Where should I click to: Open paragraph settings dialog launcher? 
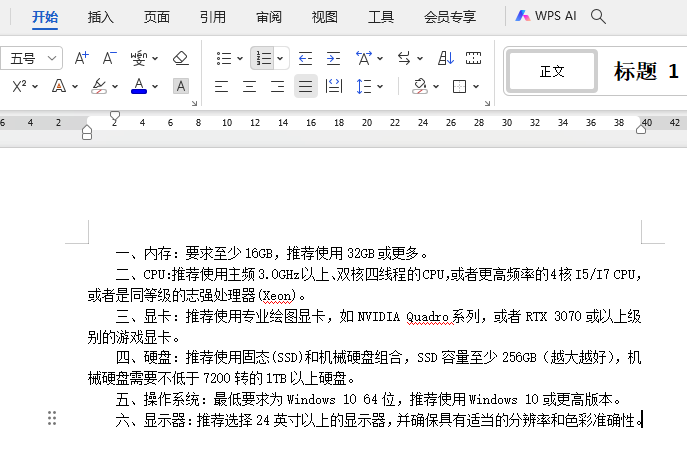click(487, 103)
